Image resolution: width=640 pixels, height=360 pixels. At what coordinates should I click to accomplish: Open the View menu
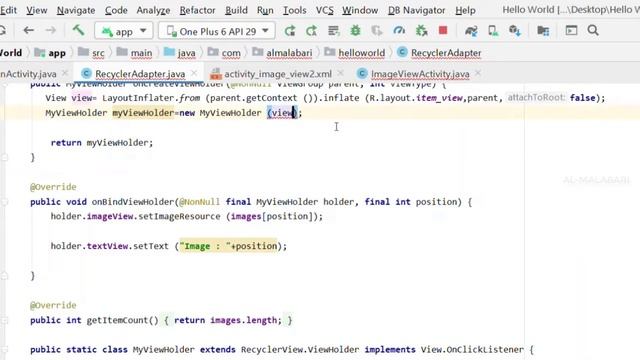pyautogui.click(x=37, y=10)
